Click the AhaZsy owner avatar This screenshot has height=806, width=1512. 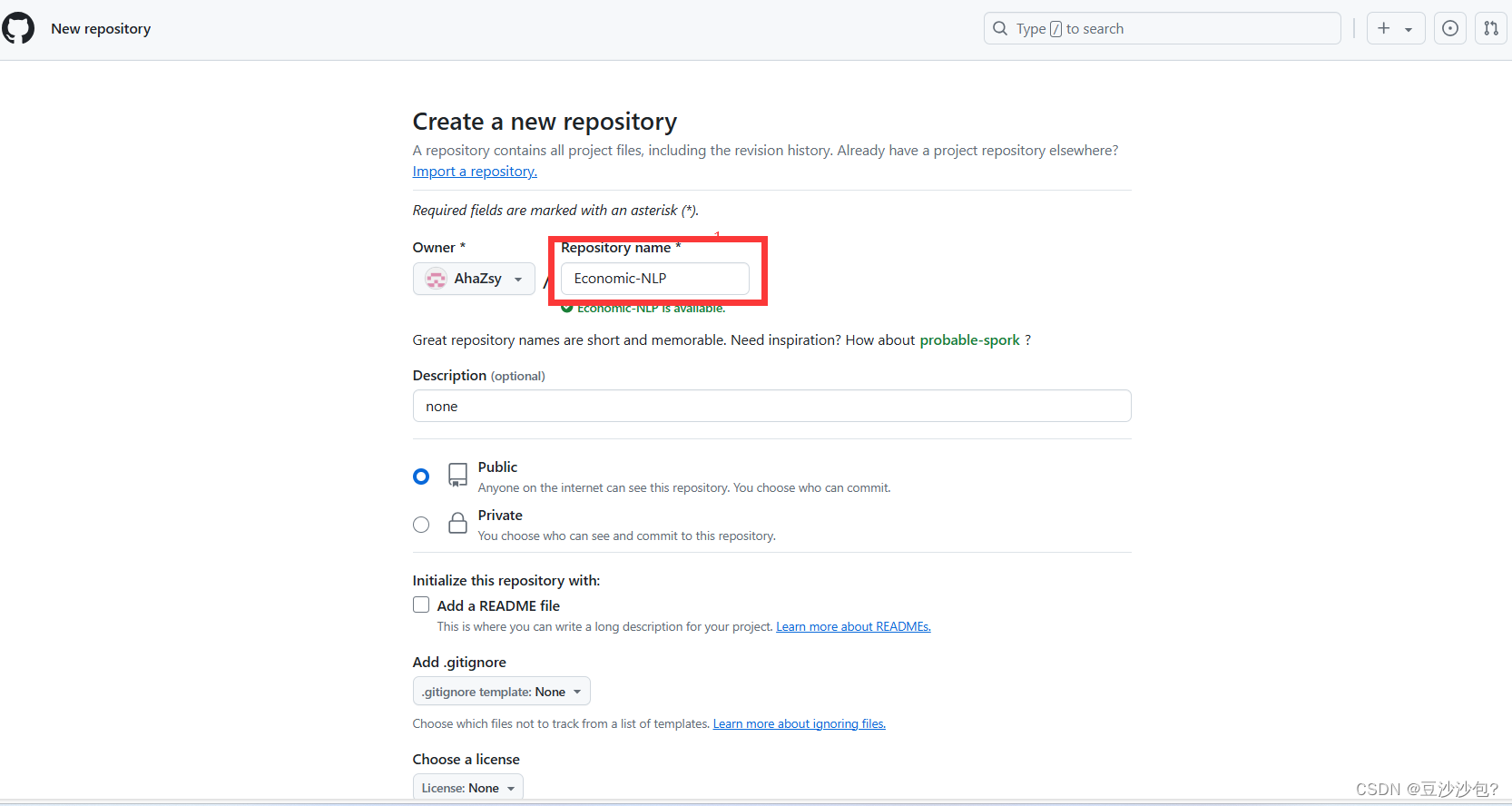(x=437, y=279)
